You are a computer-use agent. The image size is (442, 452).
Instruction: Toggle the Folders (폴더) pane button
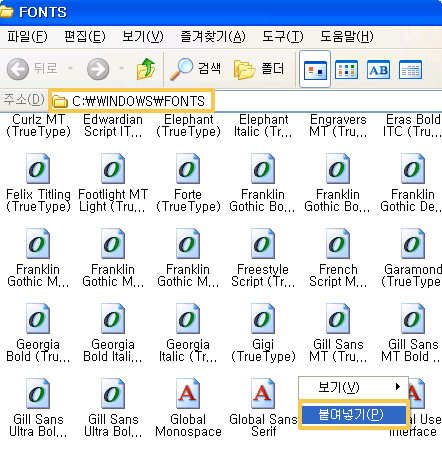click(x=259, y=69)
